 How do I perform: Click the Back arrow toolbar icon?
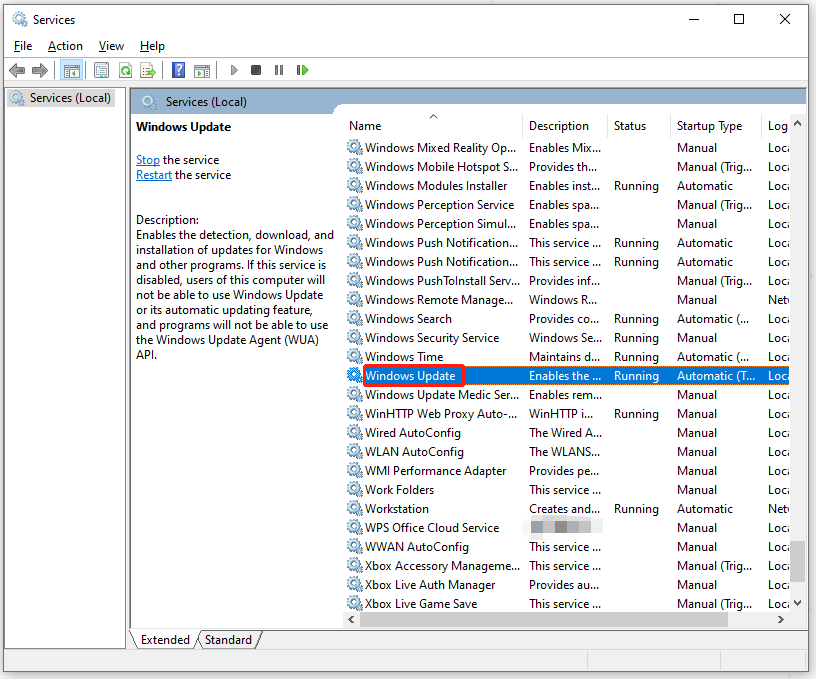17,70
